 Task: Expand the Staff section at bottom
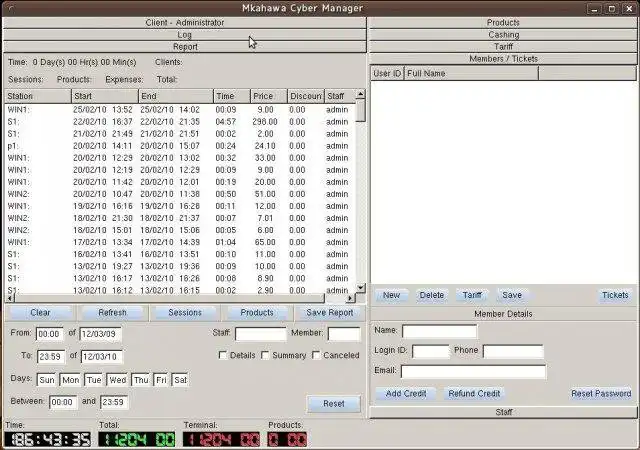point(503,412)
